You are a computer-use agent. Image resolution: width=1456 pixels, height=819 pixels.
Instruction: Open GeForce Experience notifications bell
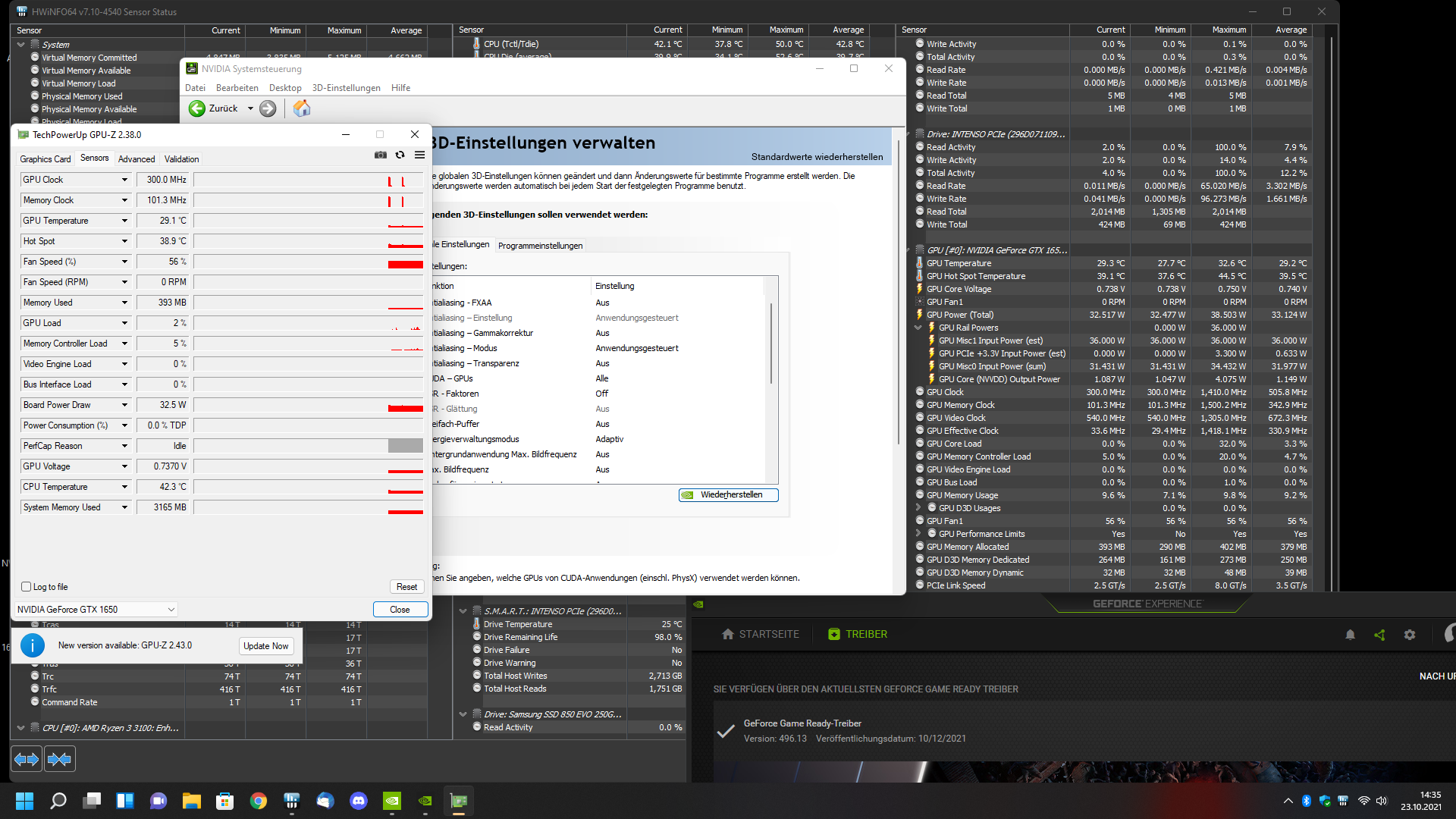click(1350, 635)
